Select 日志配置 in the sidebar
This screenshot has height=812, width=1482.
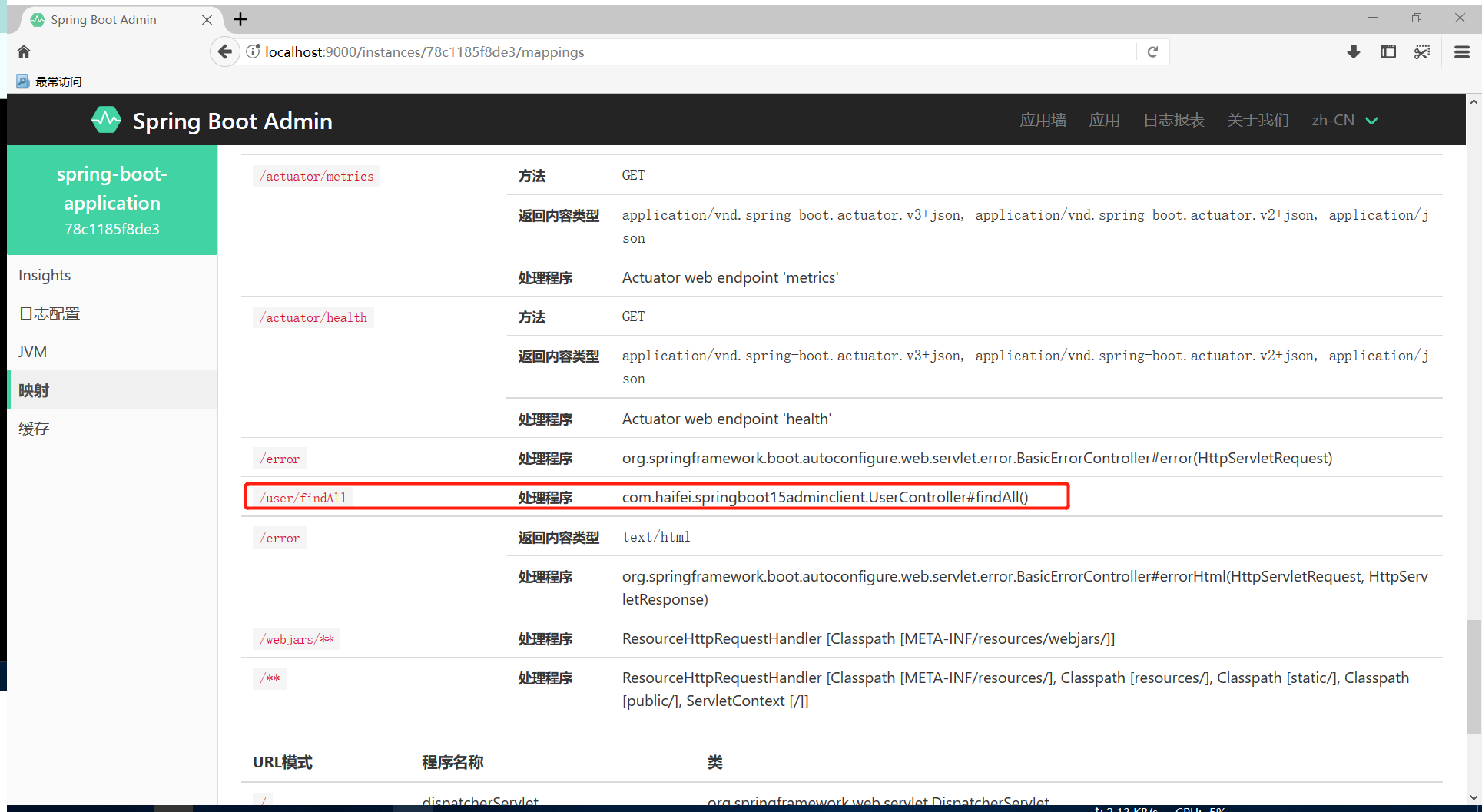(112, 313)
